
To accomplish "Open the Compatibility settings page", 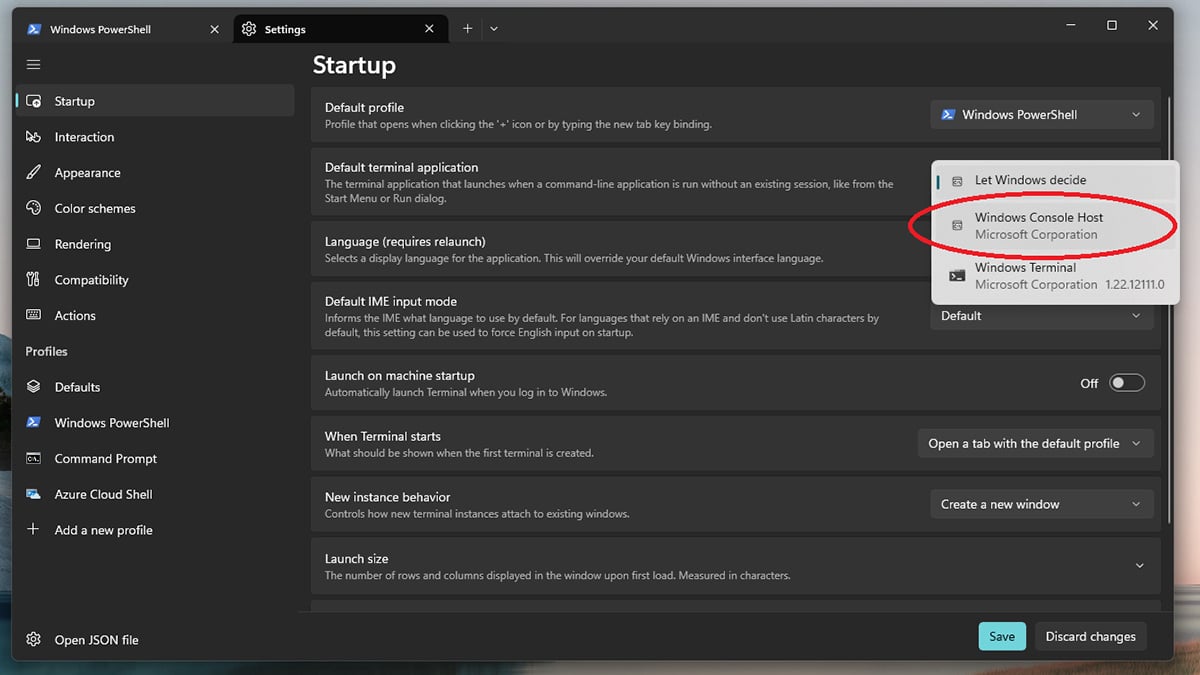I will [x=155, y=280].
